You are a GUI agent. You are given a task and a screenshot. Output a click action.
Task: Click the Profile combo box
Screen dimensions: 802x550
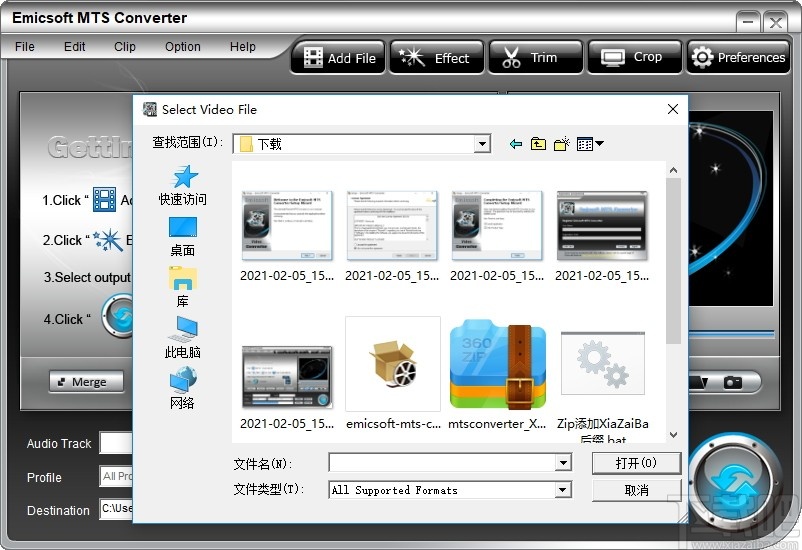pyautogui.click(x=116, y=476)
